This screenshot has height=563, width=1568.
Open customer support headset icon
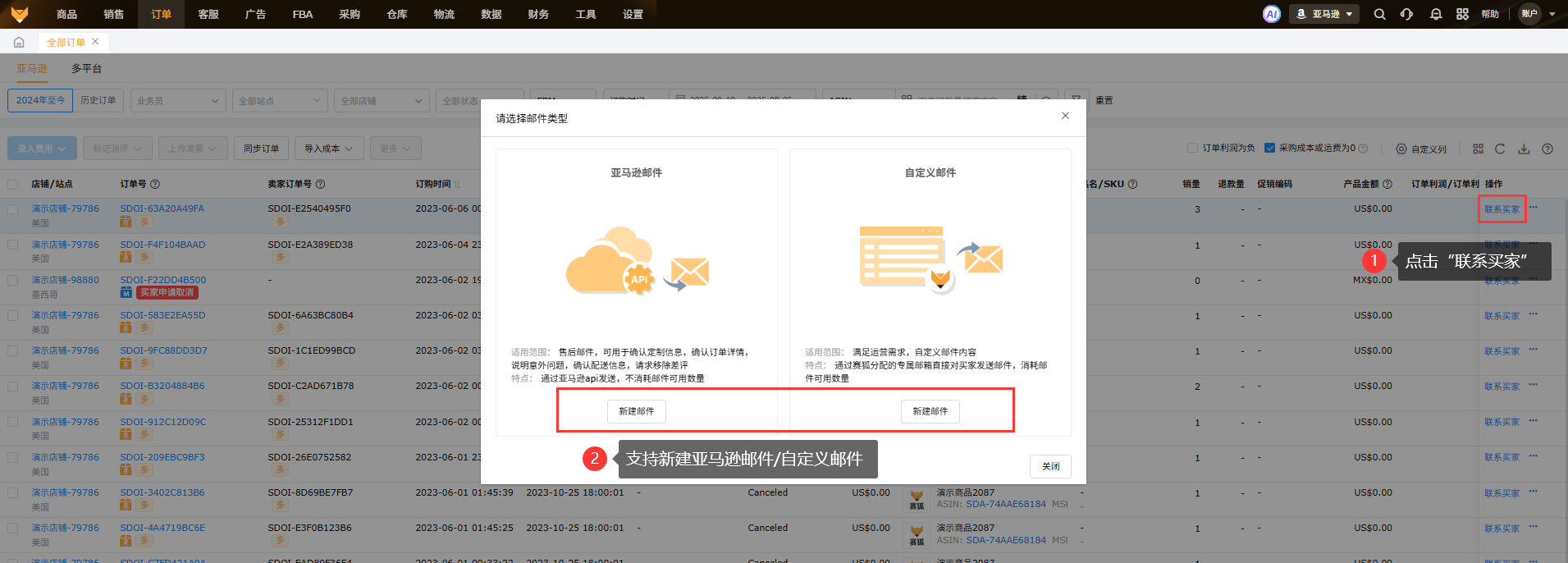tap(1407, 14)
